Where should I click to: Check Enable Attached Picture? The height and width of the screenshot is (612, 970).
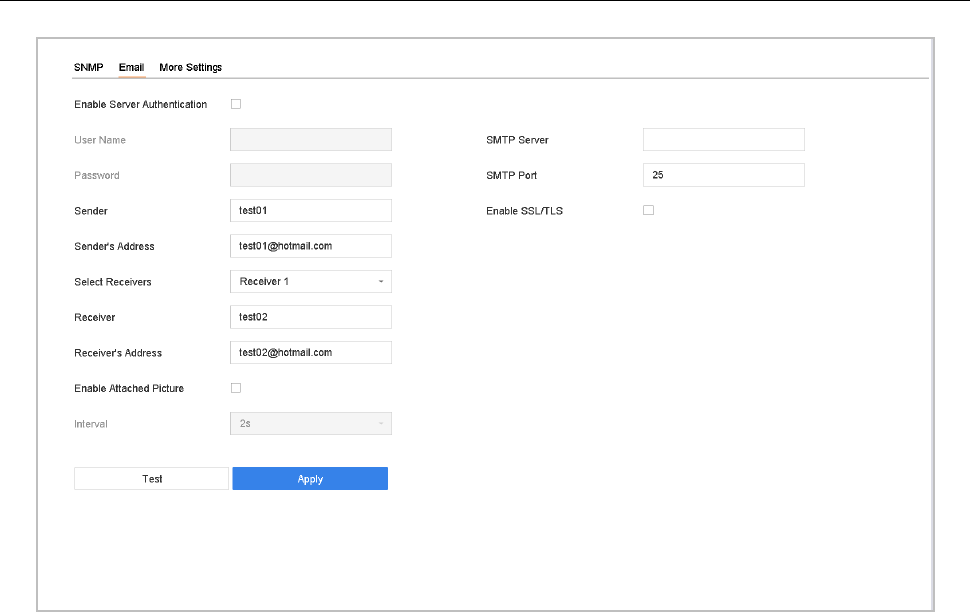[236, 388]
